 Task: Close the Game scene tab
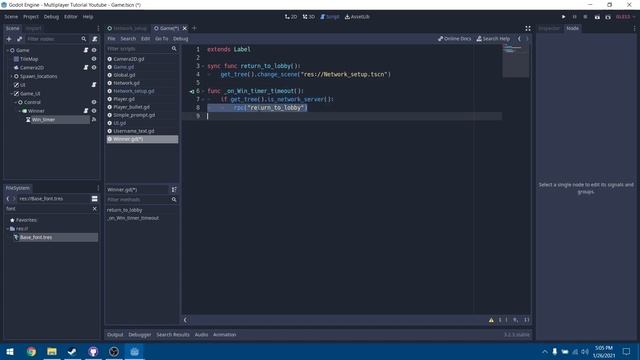point(184,28)
